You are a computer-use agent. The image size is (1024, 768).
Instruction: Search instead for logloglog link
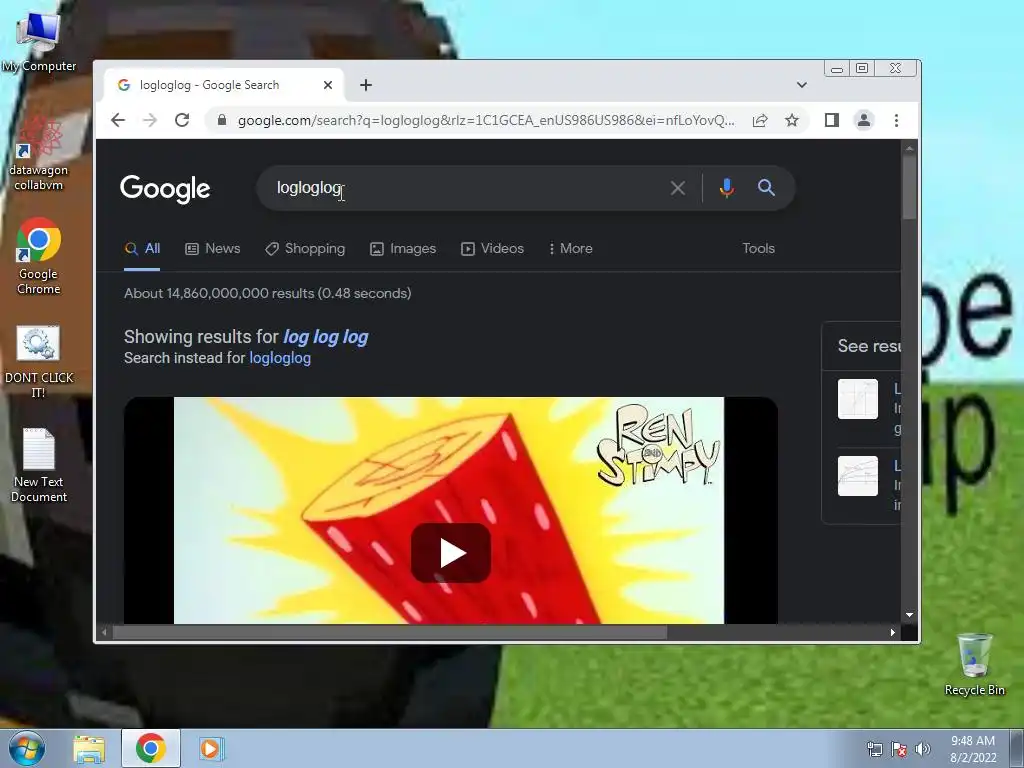(x=280, y=358)
